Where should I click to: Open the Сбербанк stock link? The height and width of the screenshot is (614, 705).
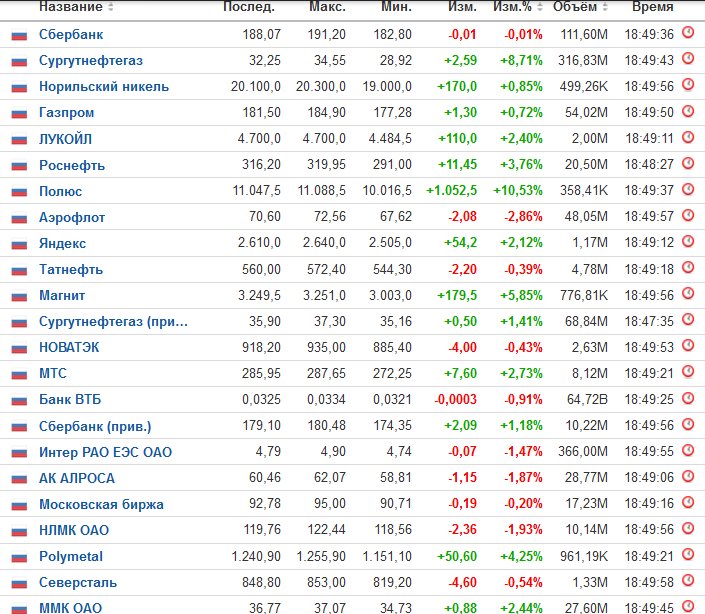tap(71, 35)
